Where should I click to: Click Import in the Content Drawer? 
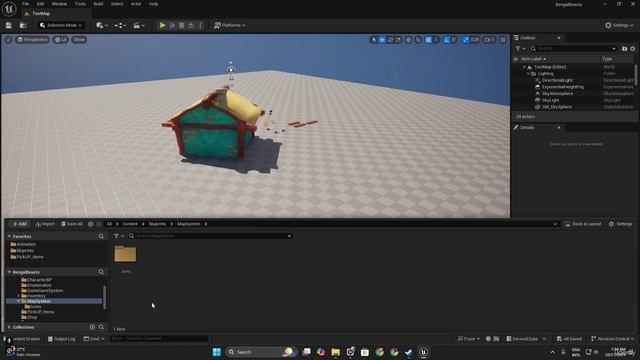click(x=45, y=224)
